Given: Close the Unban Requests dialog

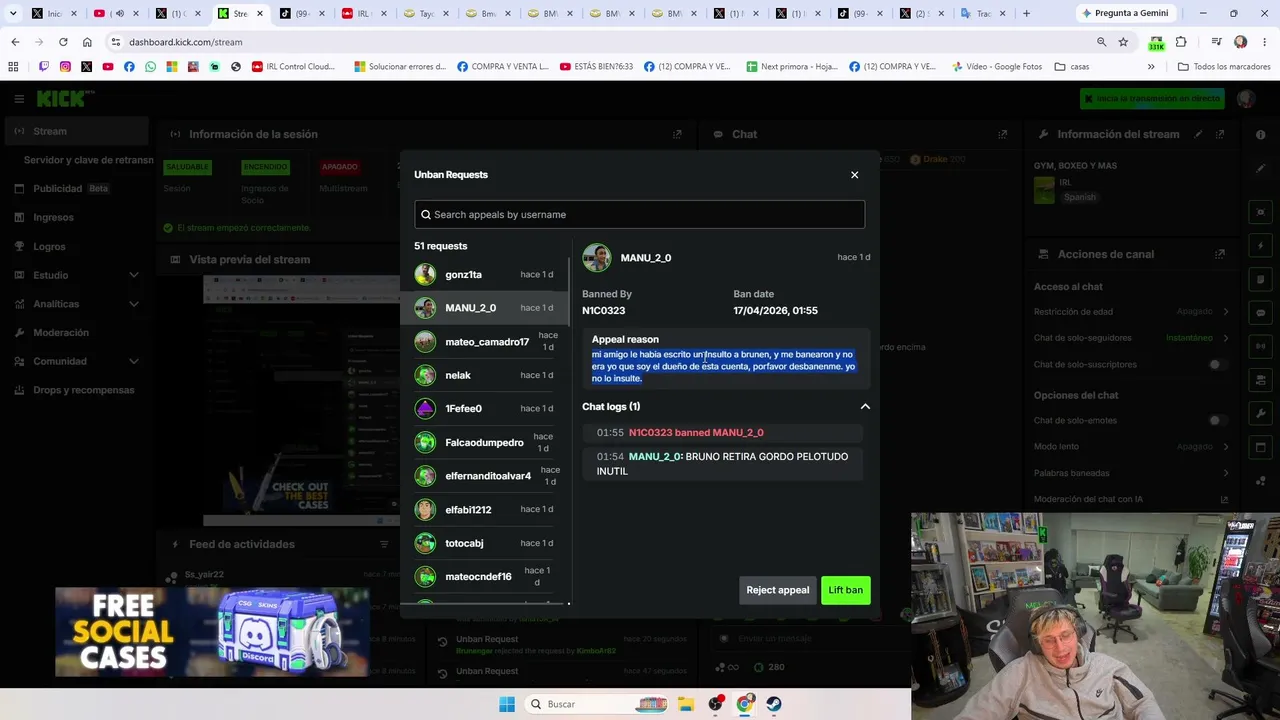Looking at the screenshot, I should pyautogui.click(x=854, y=175).
